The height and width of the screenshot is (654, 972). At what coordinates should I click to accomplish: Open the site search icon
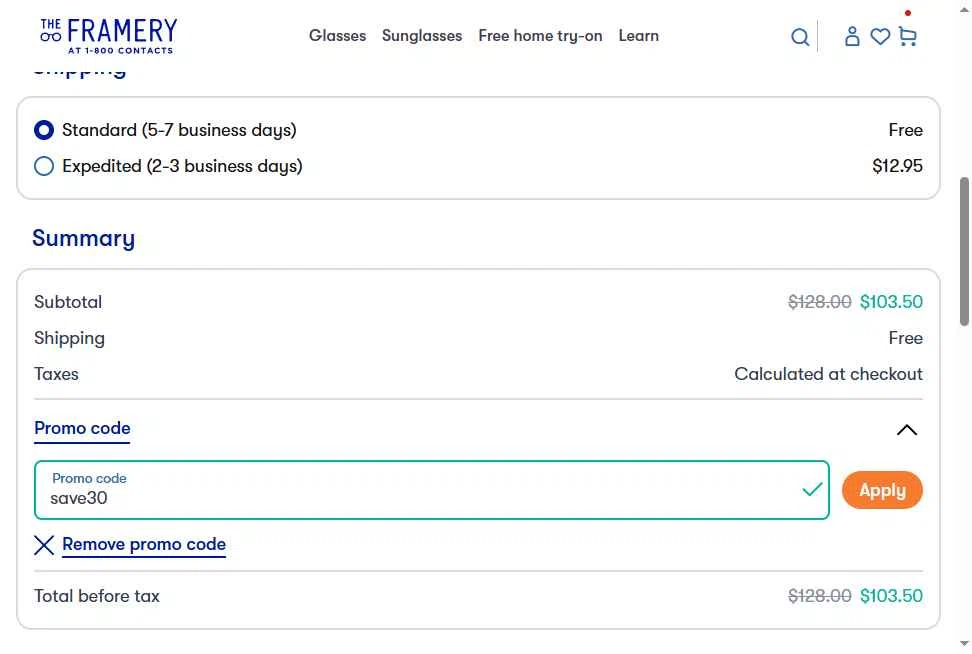[x=800, y=37]
